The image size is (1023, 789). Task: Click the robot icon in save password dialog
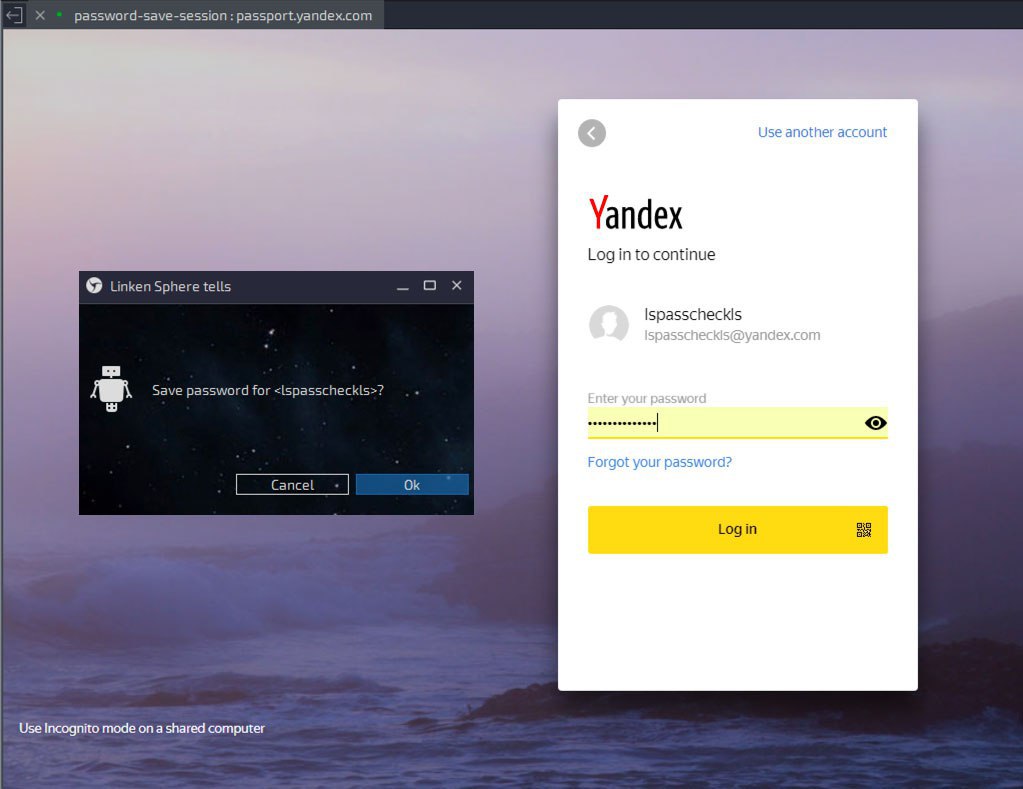point(111,389)
